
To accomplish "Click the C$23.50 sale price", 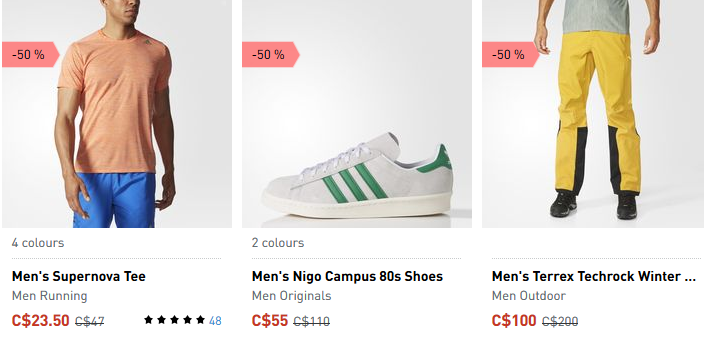I will click(x=40, y=321).
